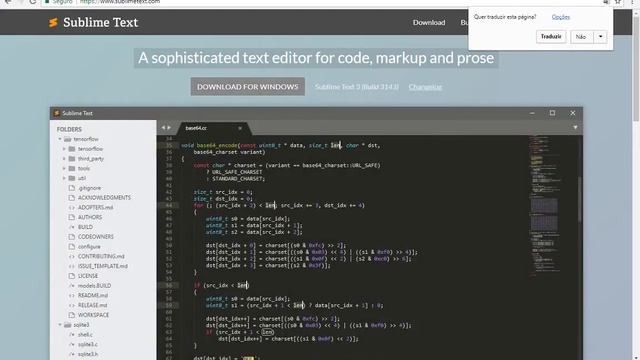Screen dimensions: 640x360
Task: Click the sqlite3 folder icon
Action: 68,325
